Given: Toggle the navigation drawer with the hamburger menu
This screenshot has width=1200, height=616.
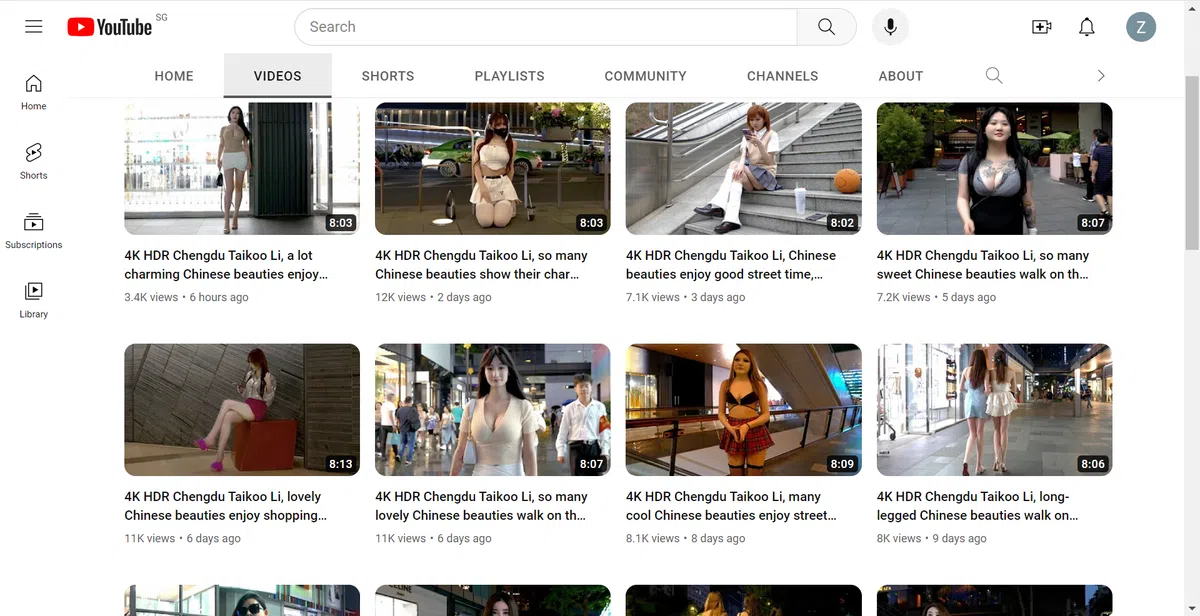Looking at the screenshot, I should [33, 26].
